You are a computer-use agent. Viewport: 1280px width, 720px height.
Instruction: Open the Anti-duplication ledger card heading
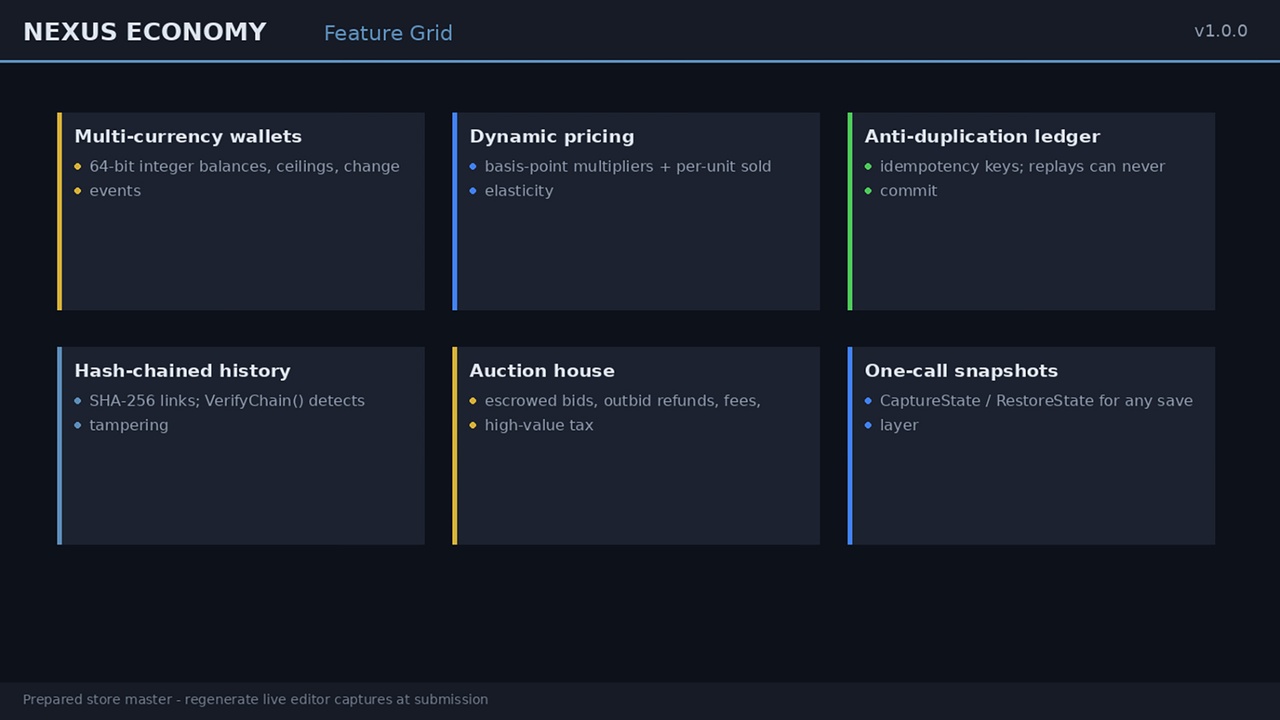point(982,136)
